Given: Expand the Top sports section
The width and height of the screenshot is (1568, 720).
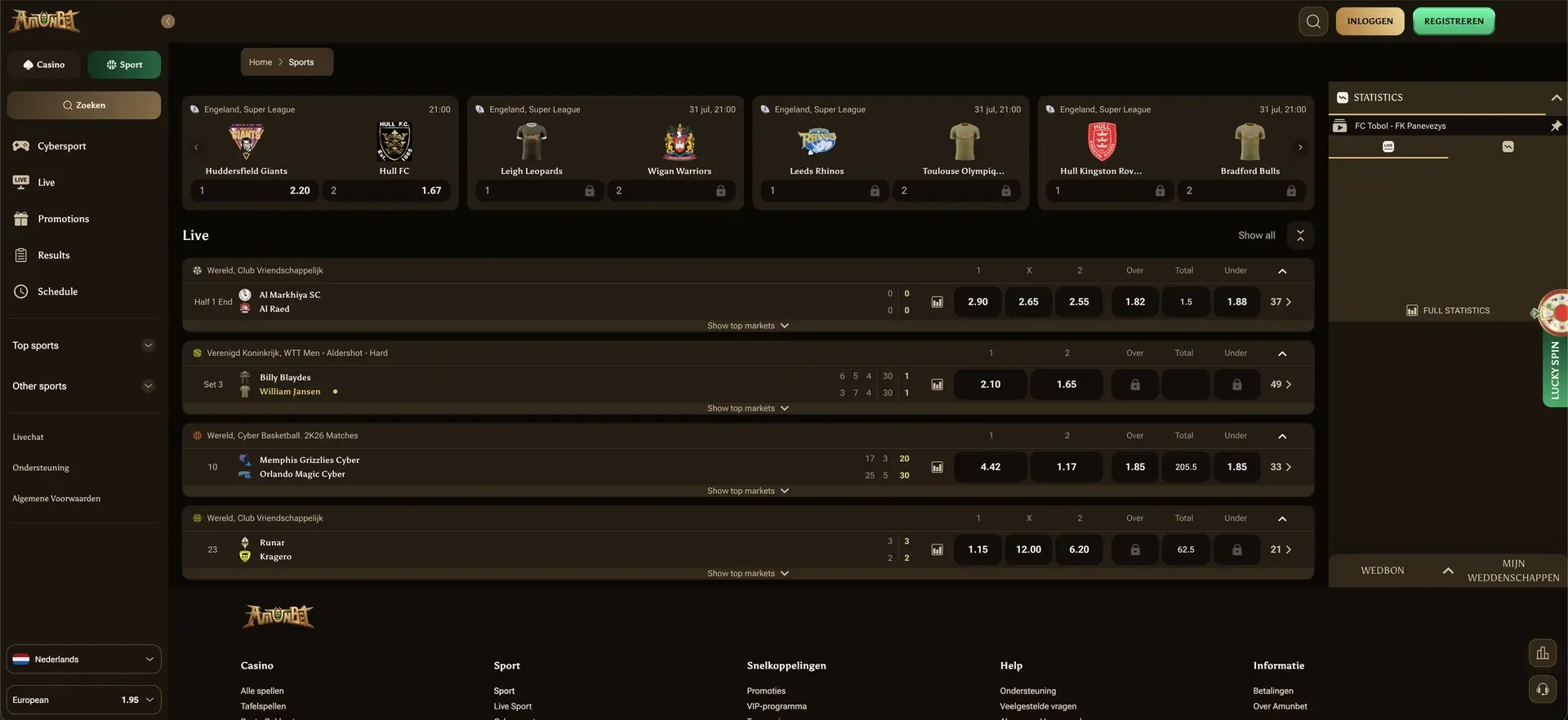Looking at the screenshot, I should [83, 345].
